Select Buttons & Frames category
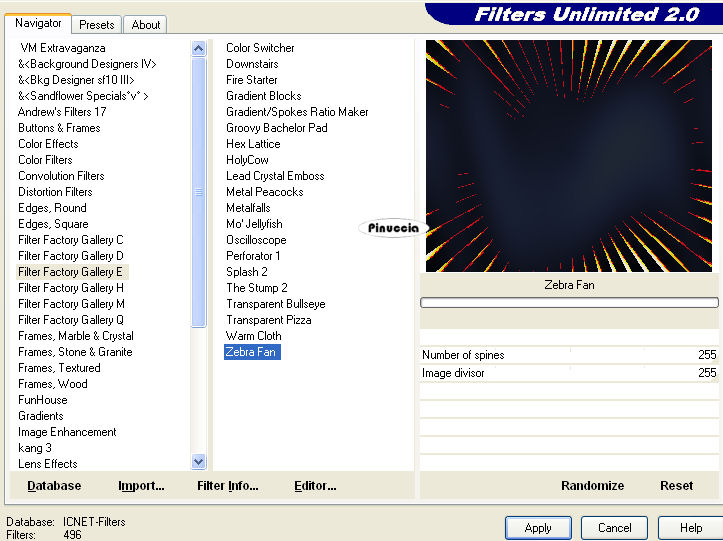The width and height of the screenshot is (723, 541). tap(59, 128)
